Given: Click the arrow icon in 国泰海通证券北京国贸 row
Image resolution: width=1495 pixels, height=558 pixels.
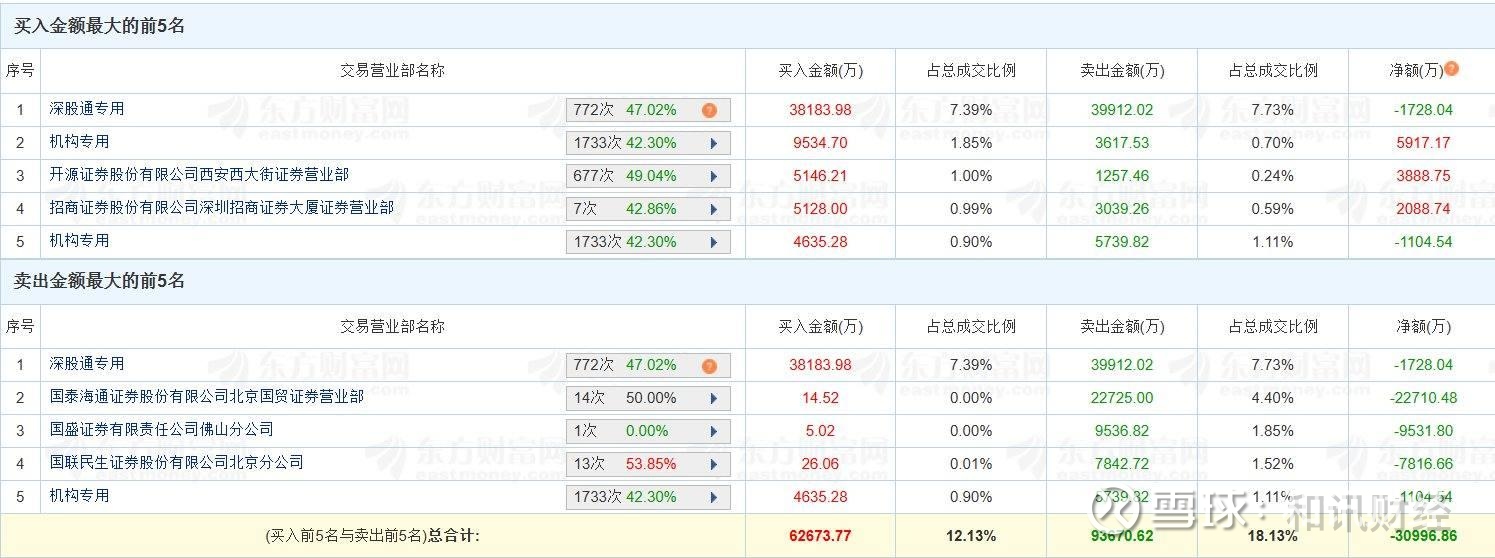Looking at the screenshot, I should pos(714,398).
